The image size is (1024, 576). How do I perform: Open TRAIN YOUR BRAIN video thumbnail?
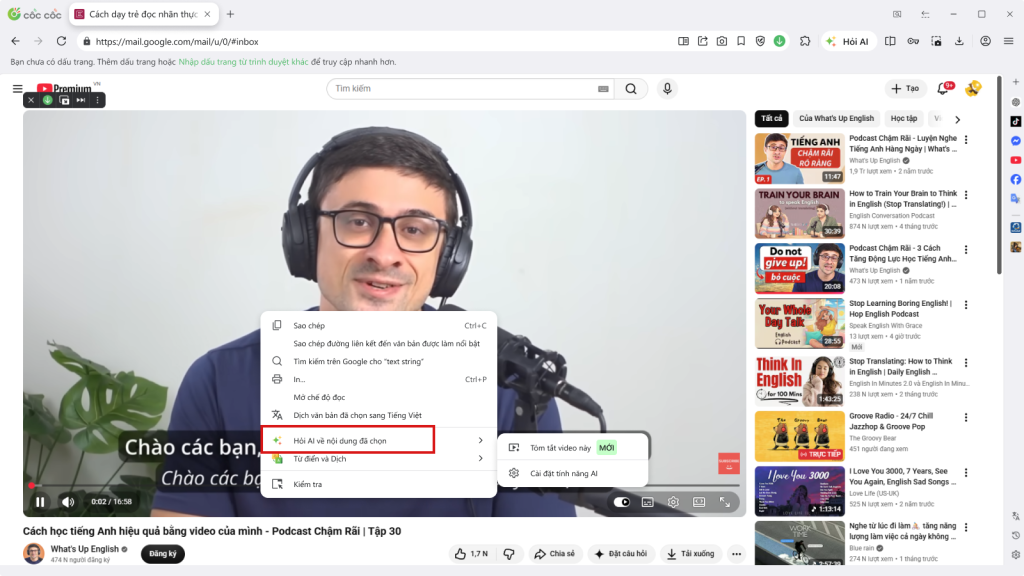click(799, 214)
